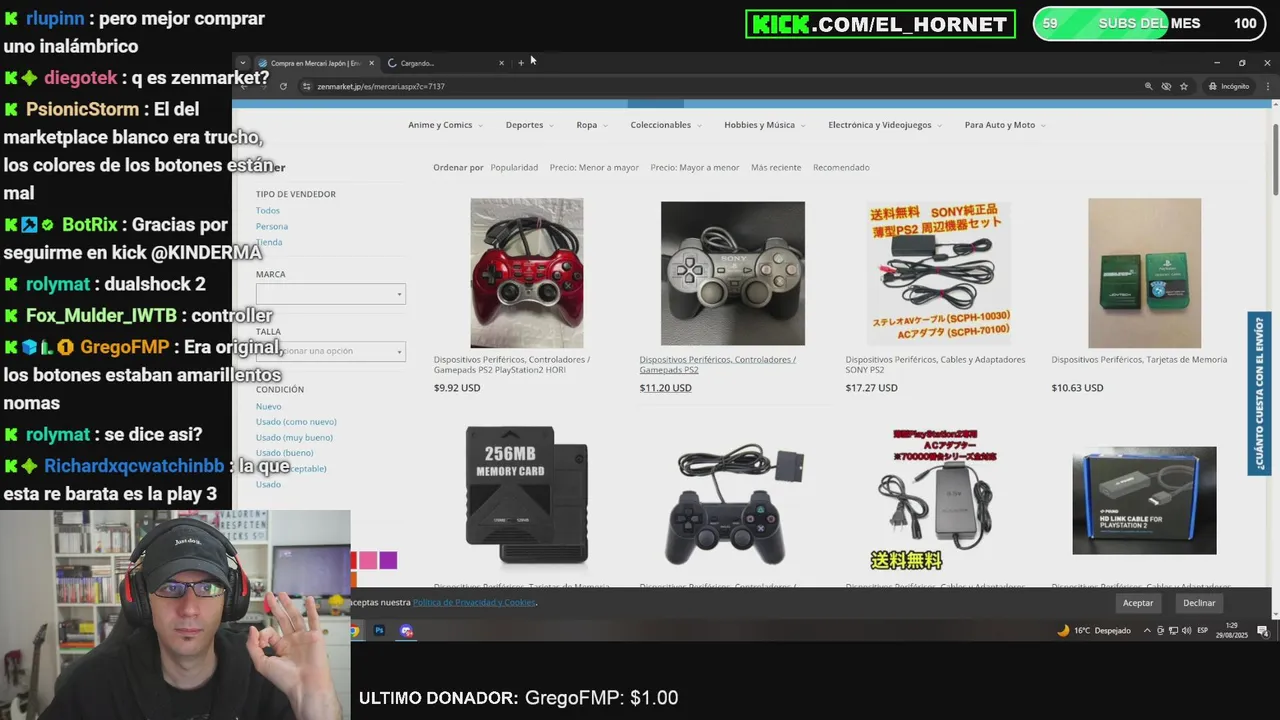Open Para Auto y Moto menu

[1005, 125]
